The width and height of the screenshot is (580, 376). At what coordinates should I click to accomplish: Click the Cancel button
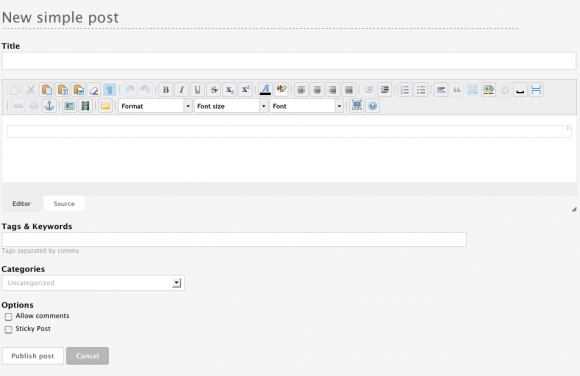coord(88,356)
